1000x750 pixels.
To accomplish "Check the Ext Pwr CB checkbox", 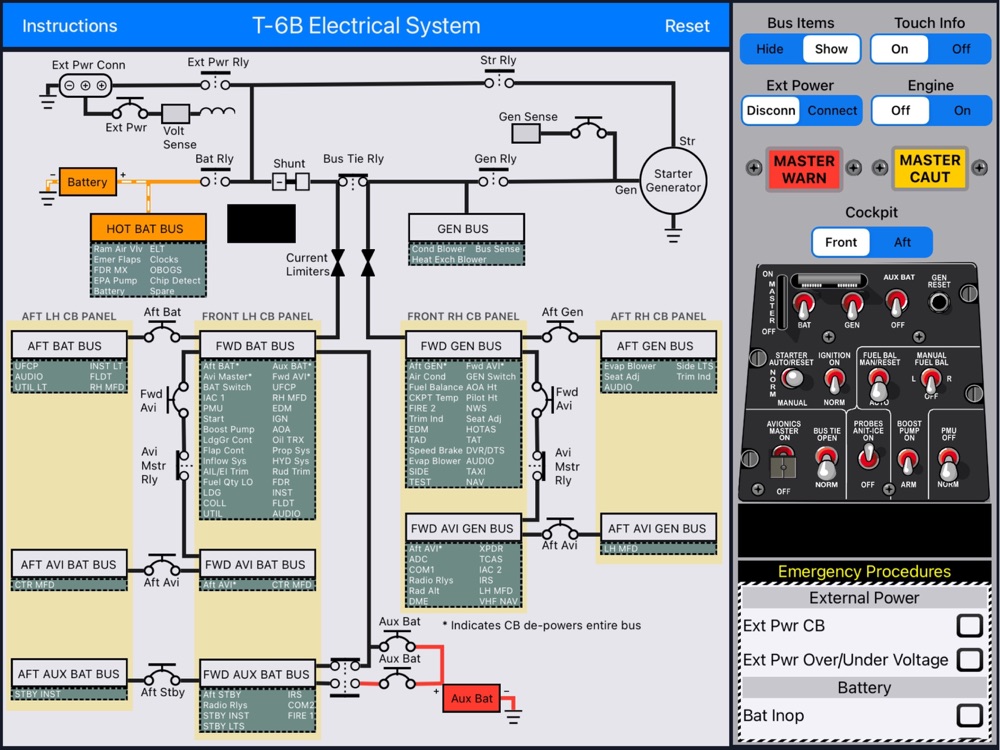I will [x=969, y=626].
